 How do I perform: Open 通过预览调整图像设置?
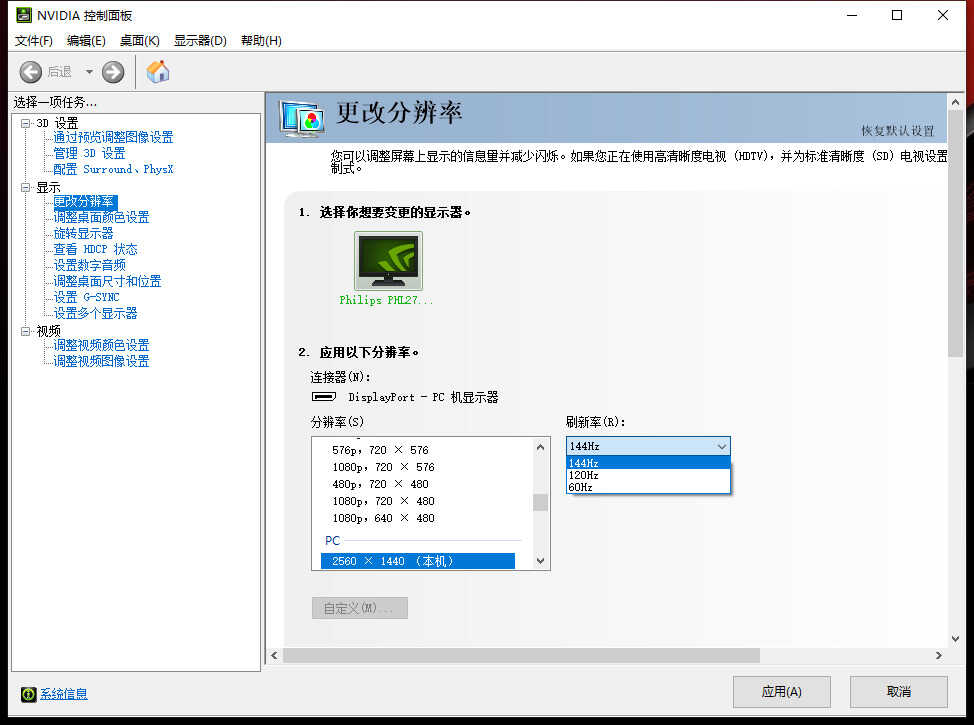(113, 137)
